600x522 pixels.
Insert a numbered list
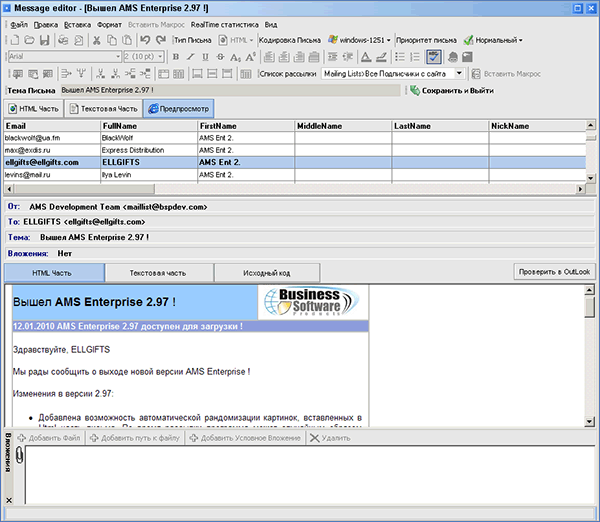(x=415, y=57)
